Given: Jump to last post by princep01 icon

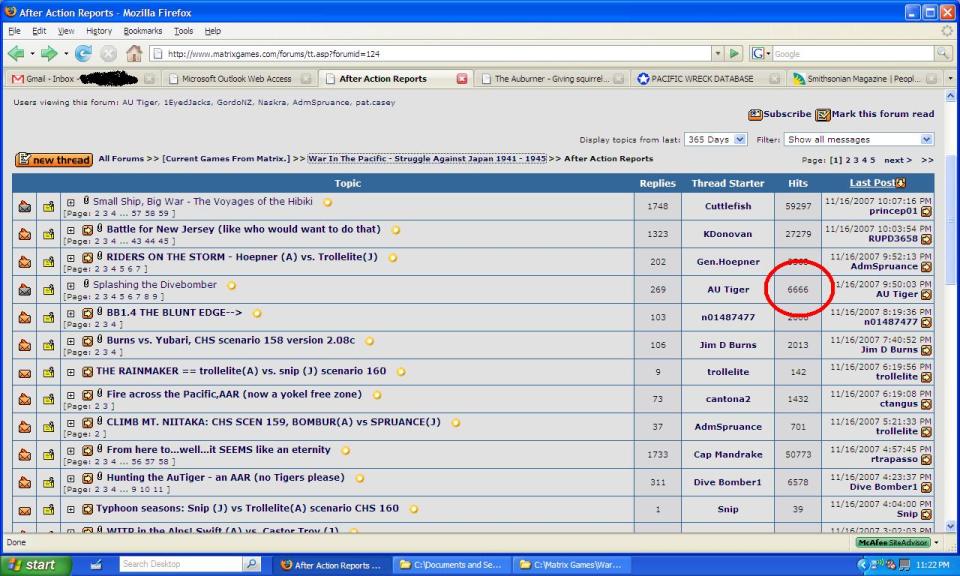Looking at the screenshot, I should tap(926, 212).
